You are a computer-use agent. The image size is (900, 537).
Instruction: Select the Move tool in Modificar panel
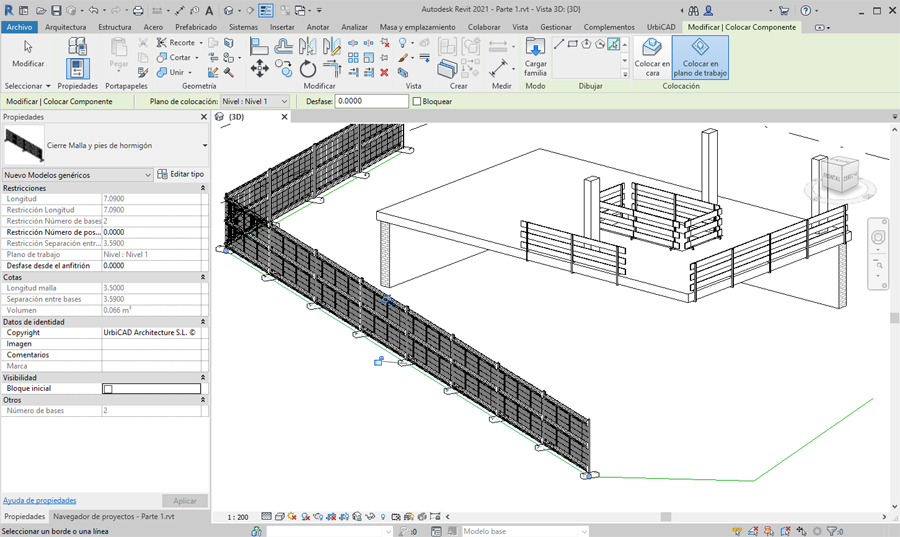259,68
